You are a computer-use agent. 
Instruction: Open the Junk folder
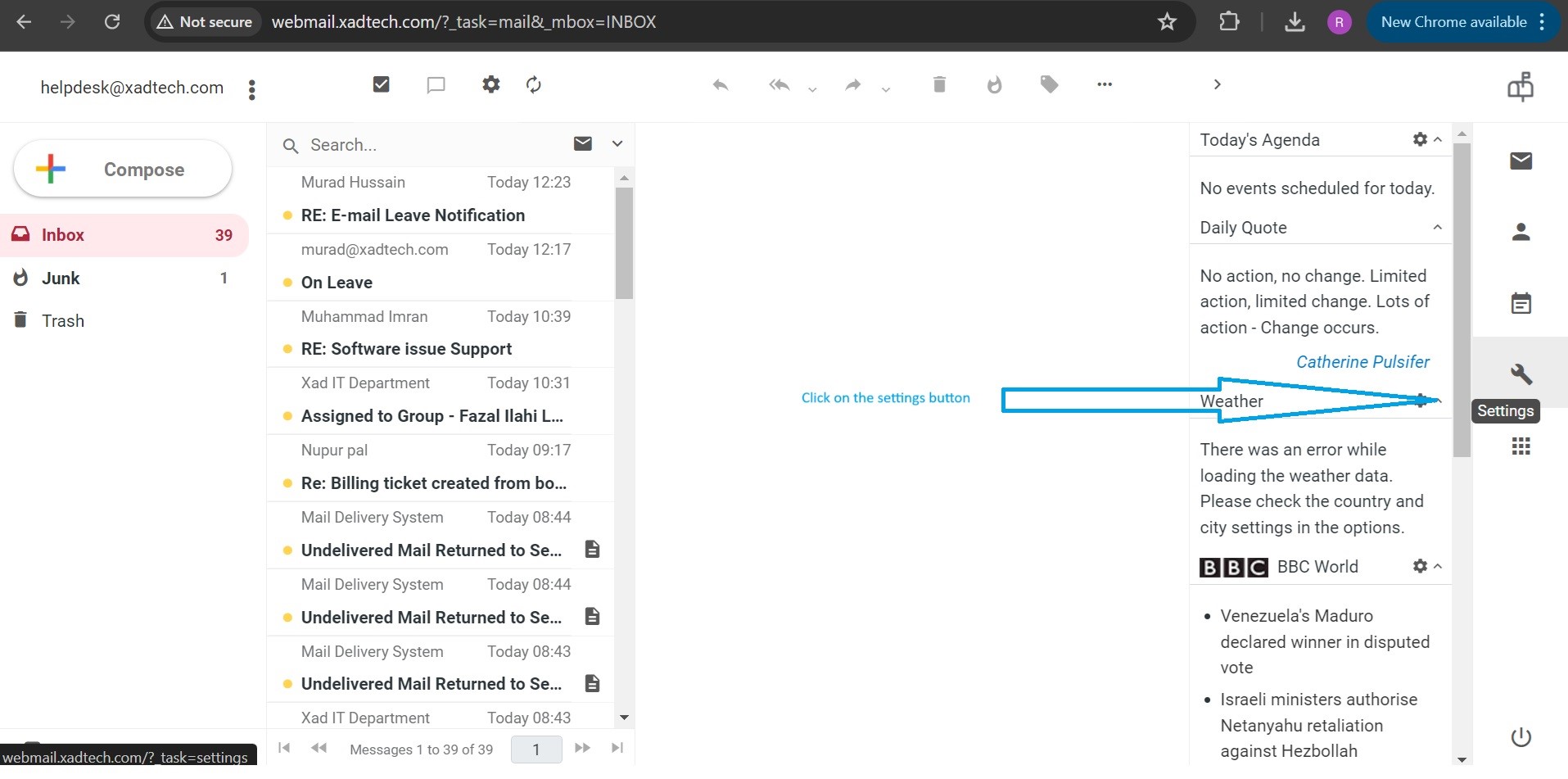61,279
